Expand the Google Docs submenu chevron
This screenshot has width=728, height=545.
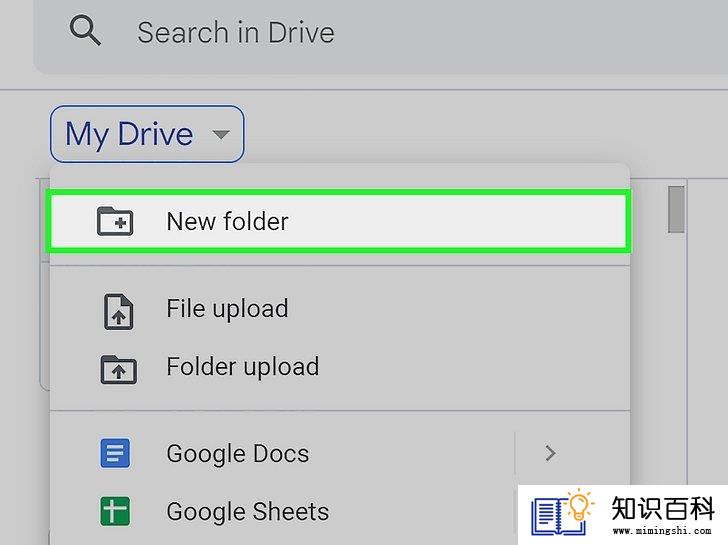(x=551, y=453)
